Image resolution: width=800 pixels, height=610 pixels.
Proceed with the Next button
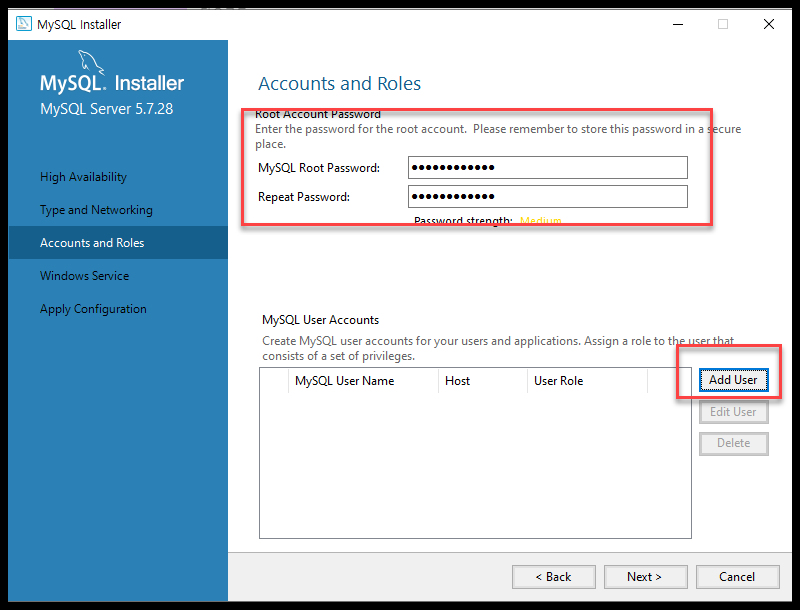point(645,577)
